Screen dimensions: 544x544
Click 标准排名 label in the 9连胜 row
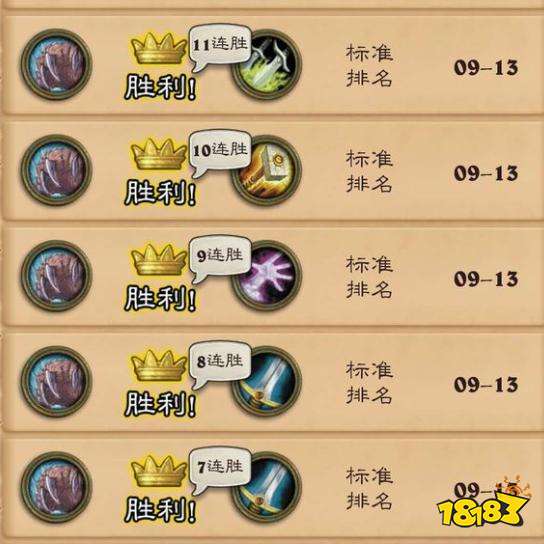(x=369, y=277)
